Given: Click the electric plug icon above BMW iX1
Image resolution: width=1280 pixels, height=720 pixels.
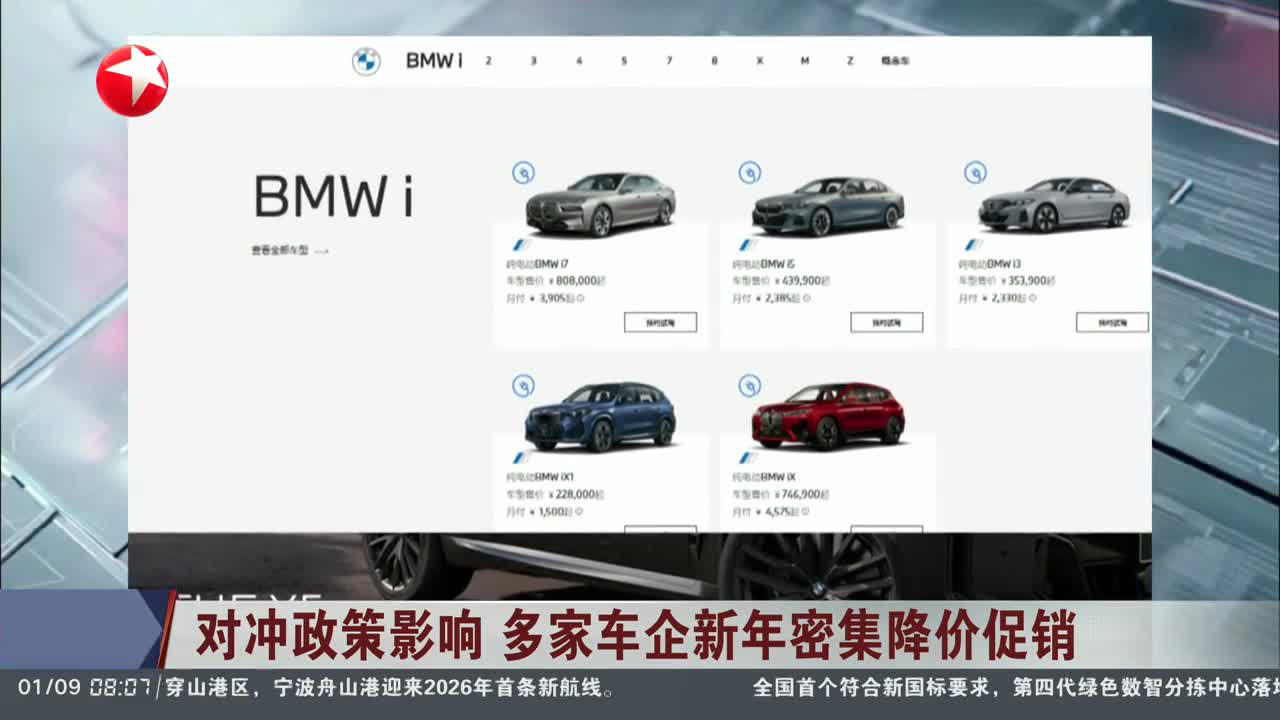Looking at the screenshot, I should point(523,386).
